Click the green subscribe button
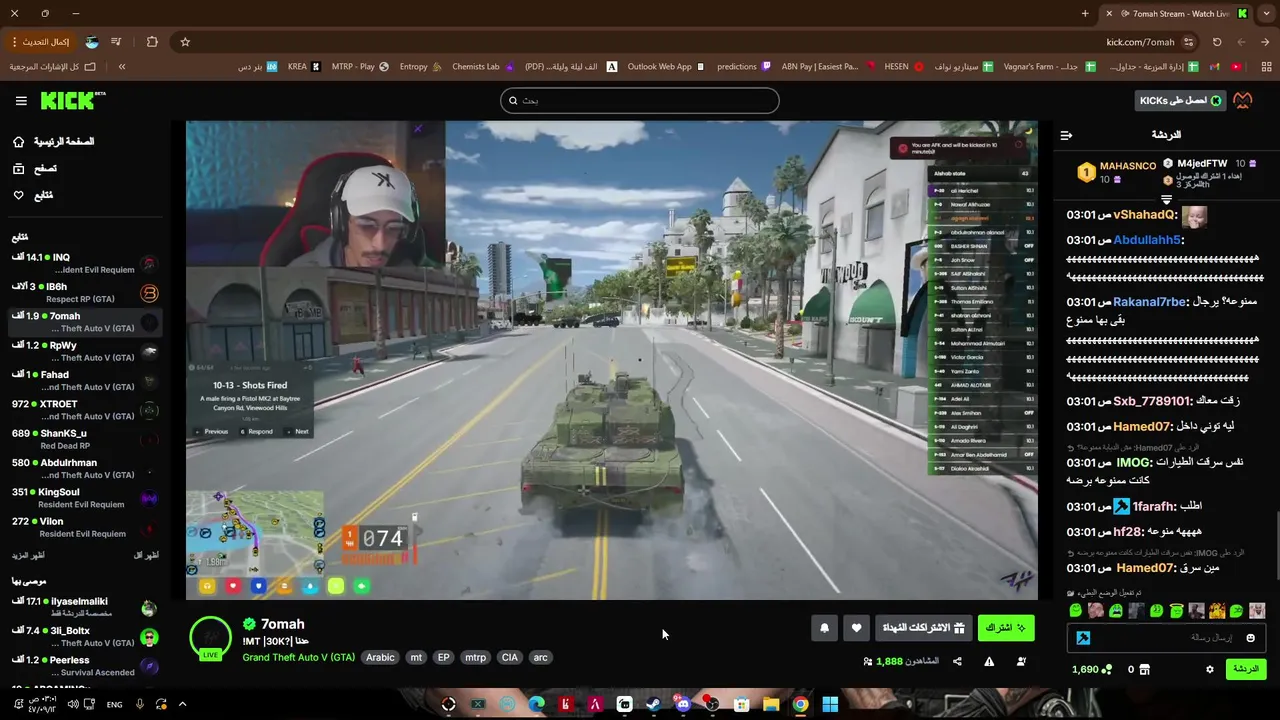Screen dimensions: 1280x720 [x=1006, y=628]
